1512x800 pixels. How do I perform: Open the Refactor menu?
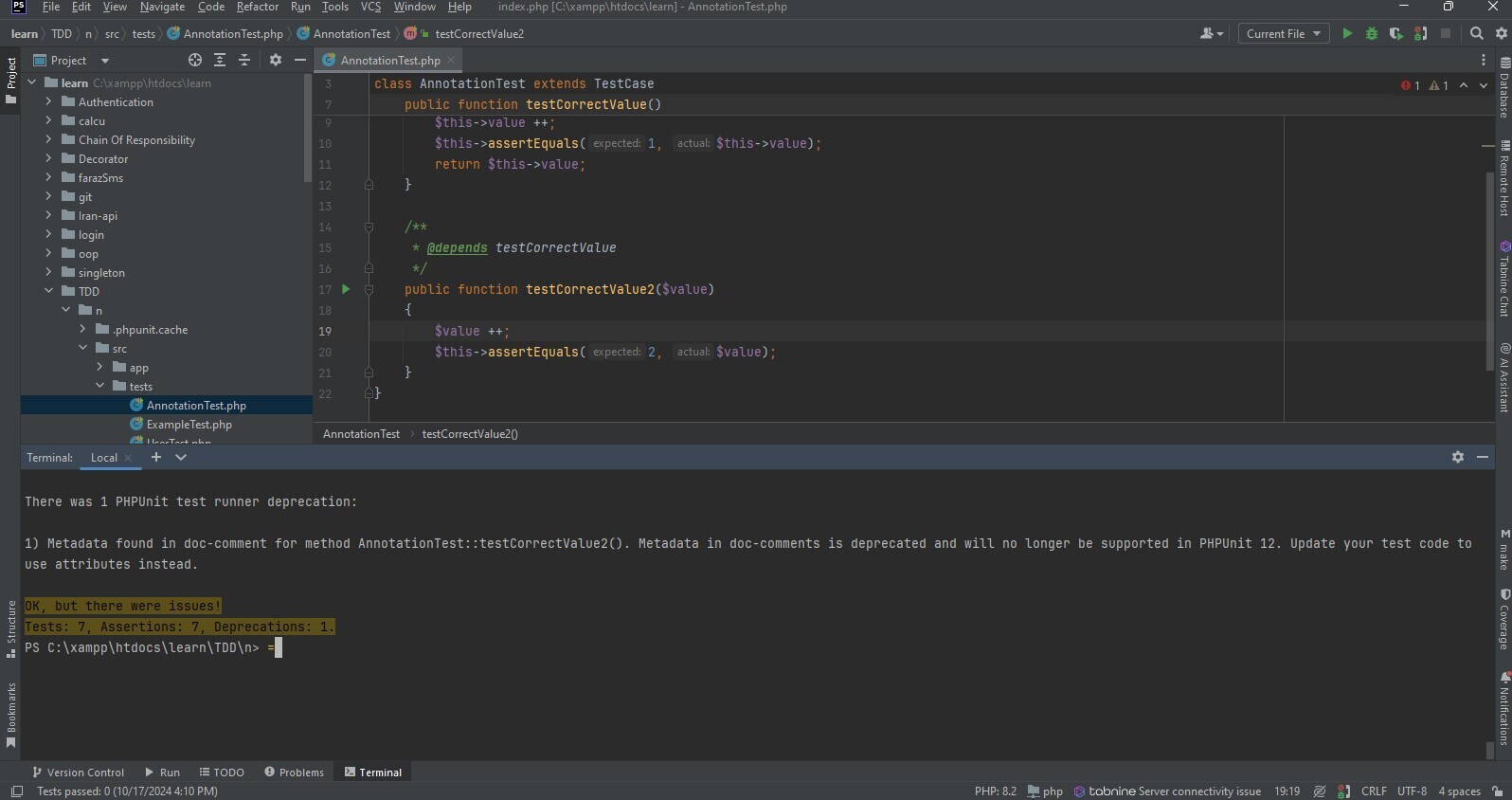(258, 7)
